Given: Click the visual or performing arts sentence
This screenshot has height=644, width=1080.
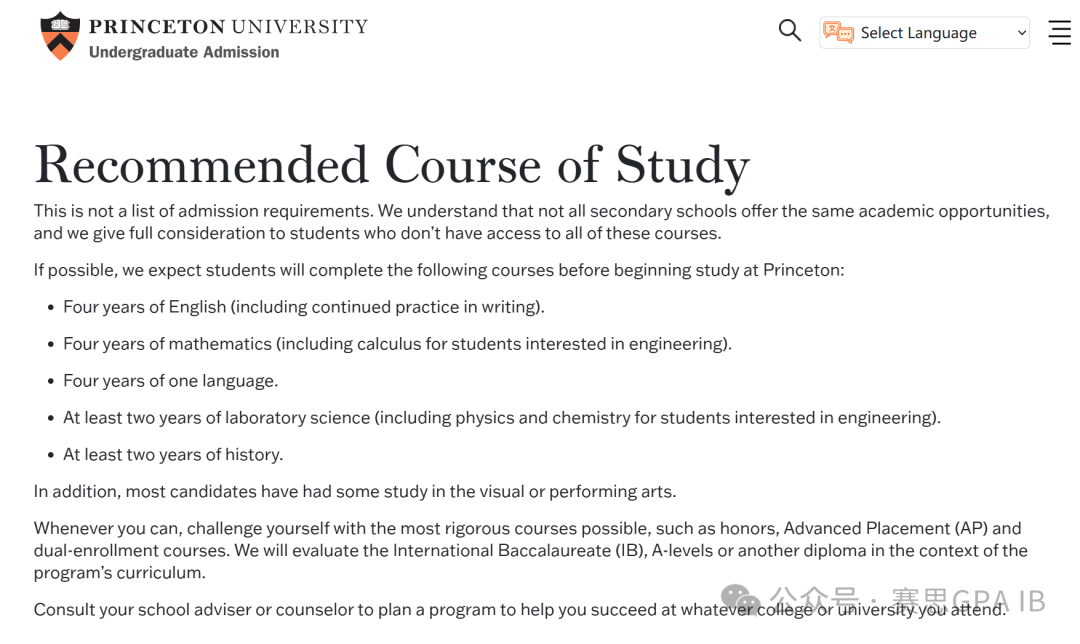Looking at the screenshot, I should click(x=354, y=492).
